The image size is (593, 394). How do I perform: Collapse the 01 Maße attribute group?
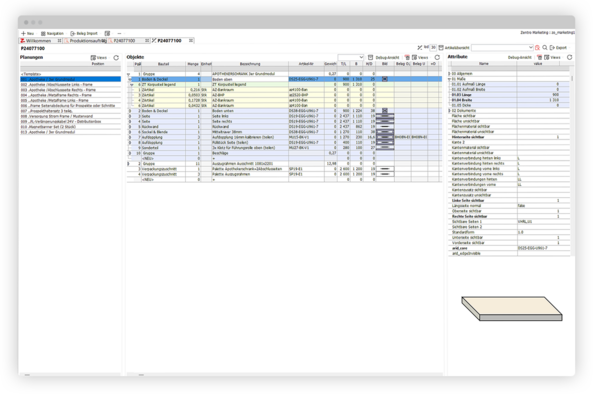[449, 79]
